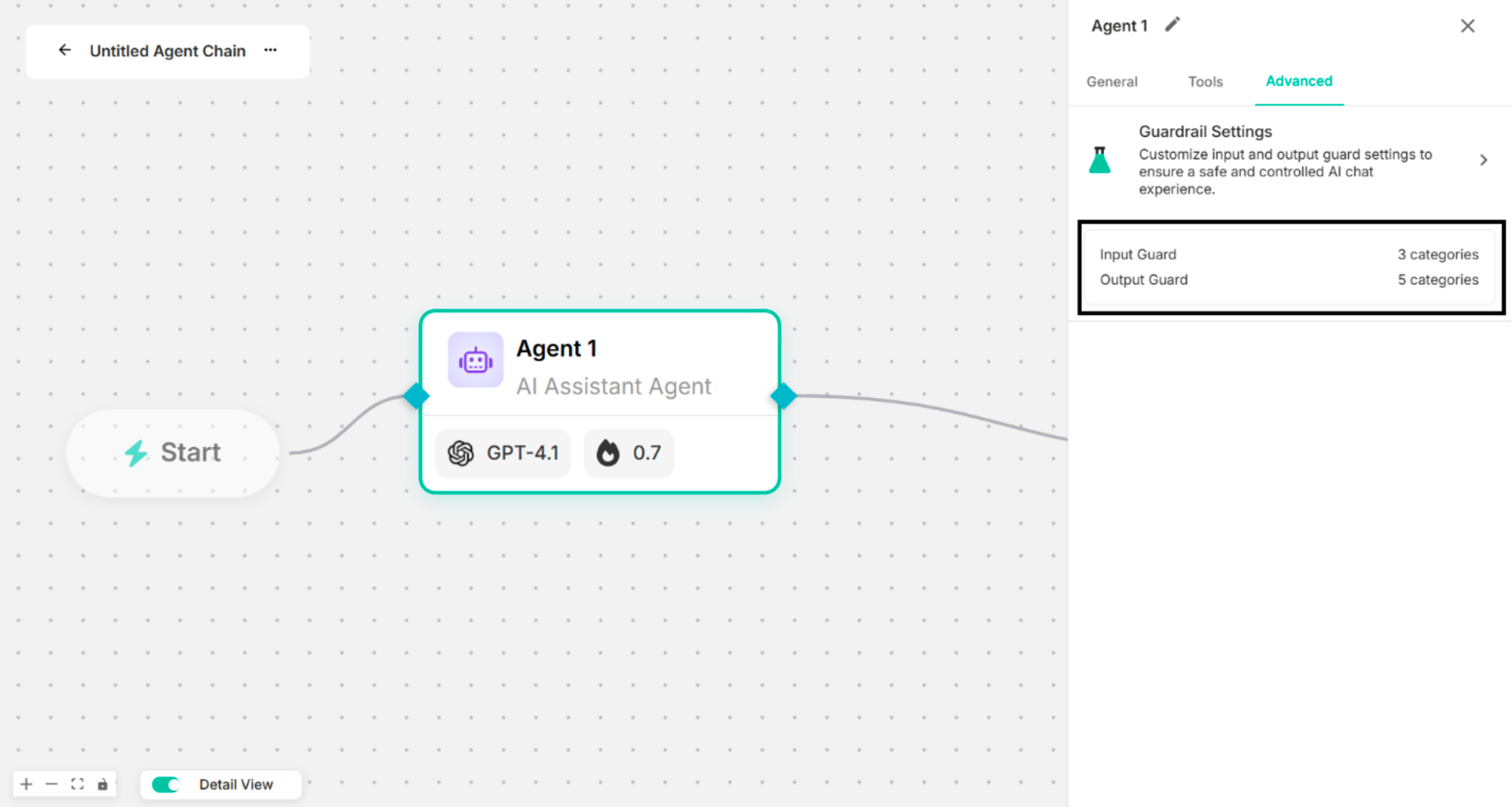Click the fit view icon
The width and height of the screenshot is (1512, 807).
78,784
